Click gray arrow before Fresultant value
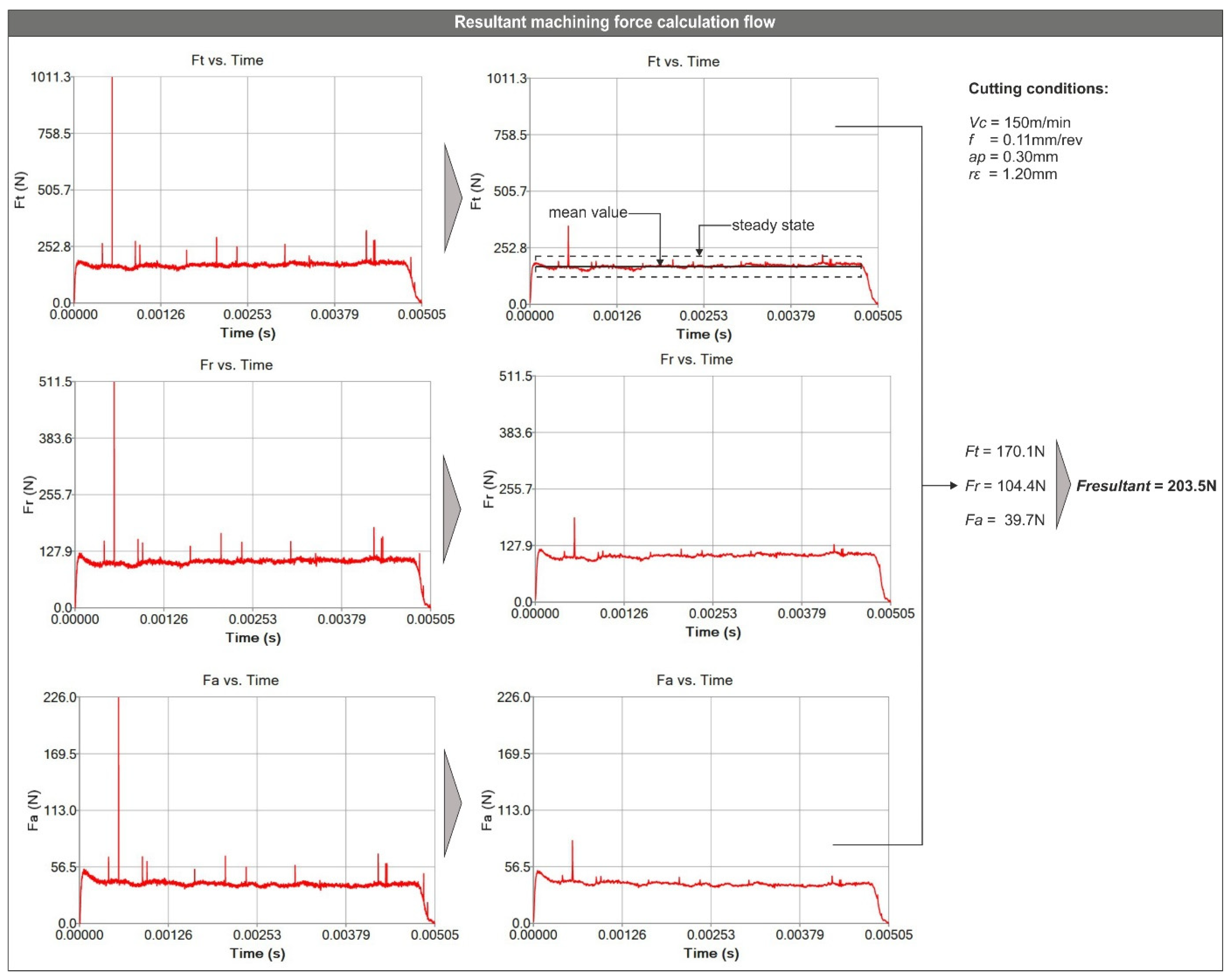The height and width of the screenshot is (979, 1232). [x=1062, y=485]
